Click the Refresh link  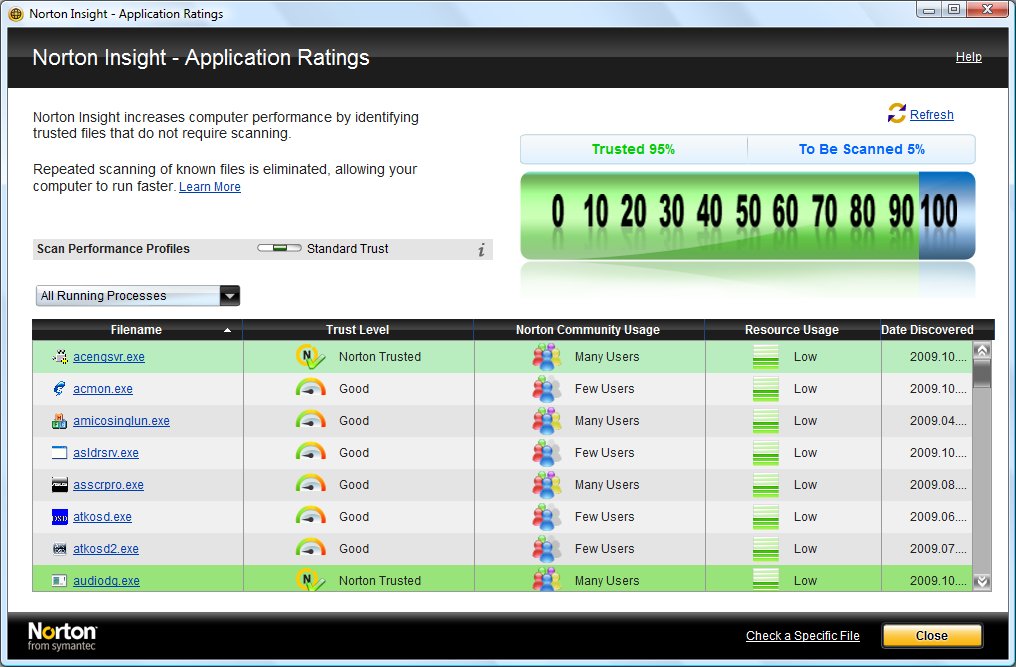pos(932,115)
